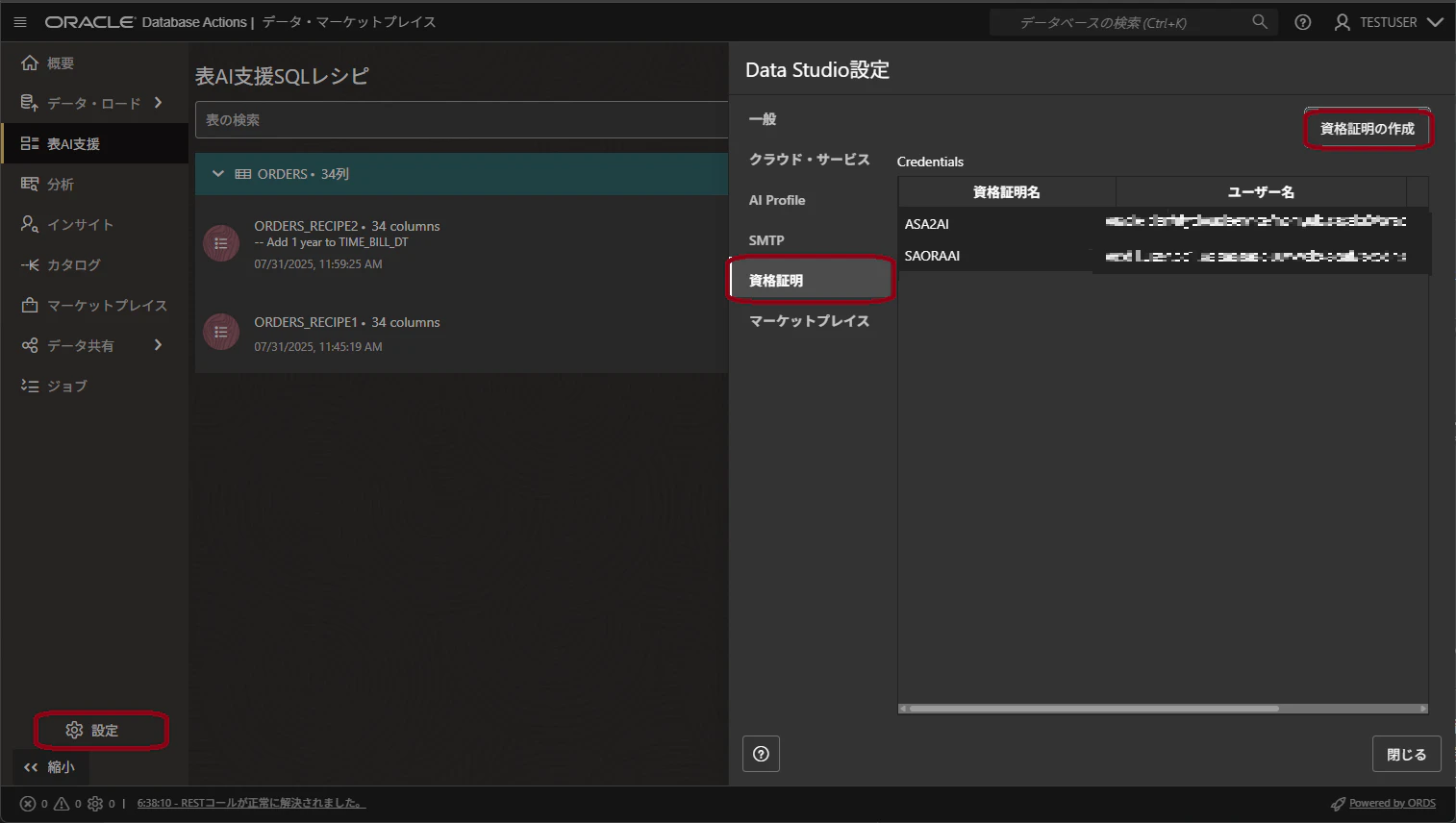
Task: Expand the データ・ロード submenu chevron
Action: click(x=159, y=103)
